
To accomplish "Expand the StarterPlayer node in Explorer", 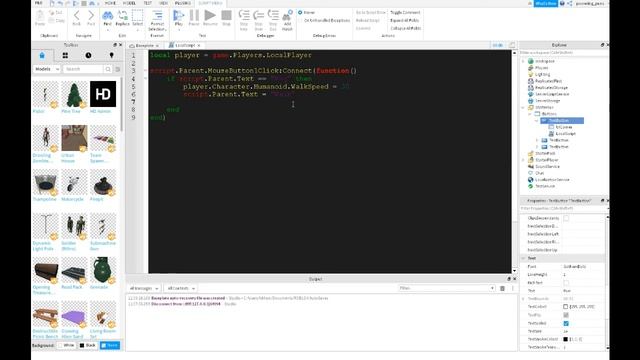I will click(x=523, y=160).
